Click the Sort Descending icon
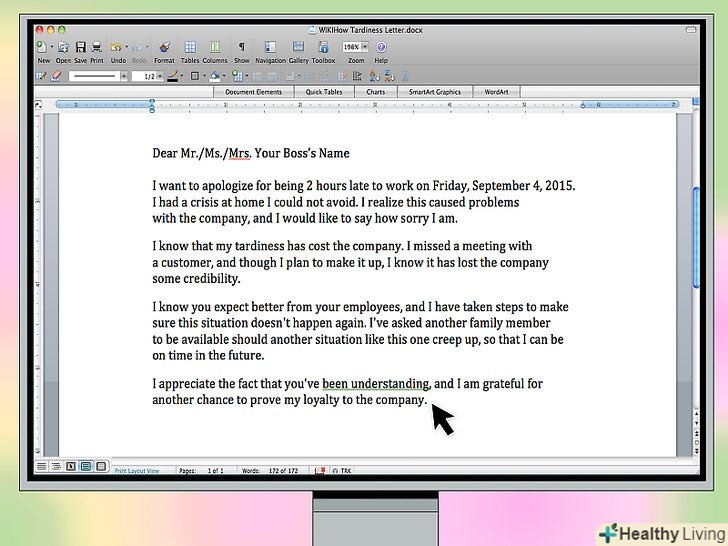 click(x=390, y=76)
